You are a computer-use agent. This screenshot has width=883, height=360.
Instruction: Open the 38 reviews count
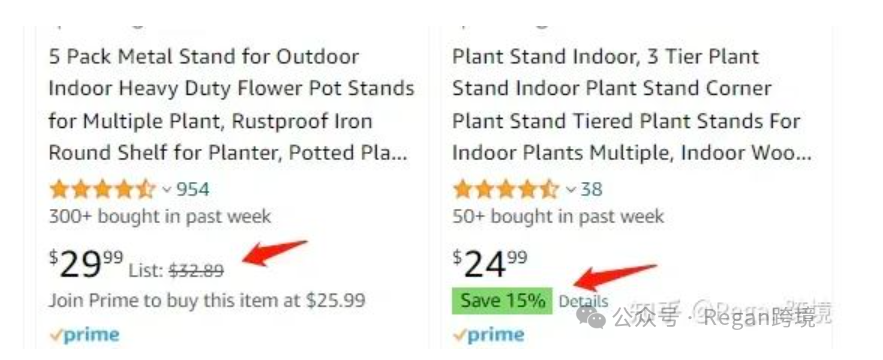591,189
